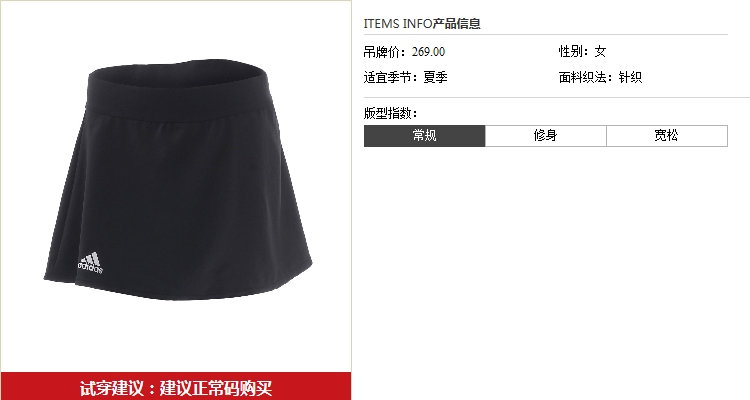This screenshot has width=750, height=400.
Task: Click the 面料织法: 针织 label
Action: [x=600, y=77]
